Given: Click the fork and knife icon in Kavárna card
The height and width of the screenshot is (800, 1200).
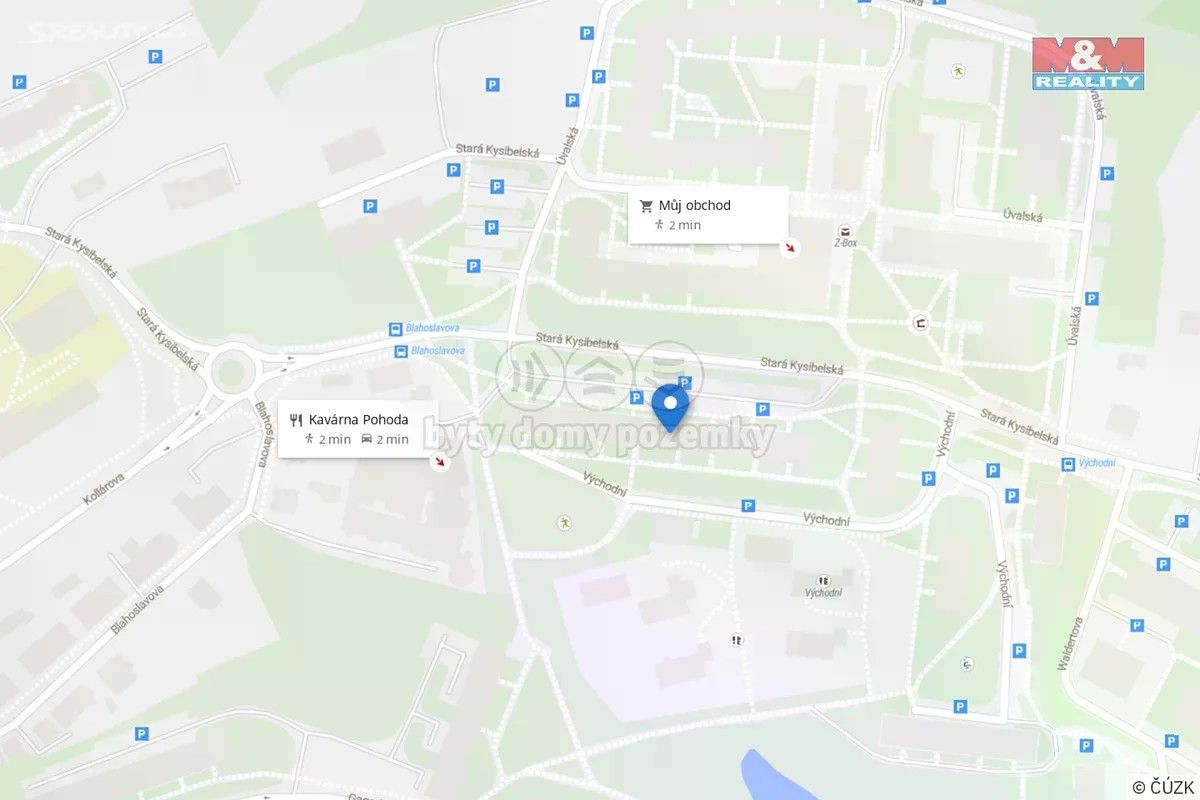Looking at the screenshot, I should pyautogui.click(x=296, y=420).
